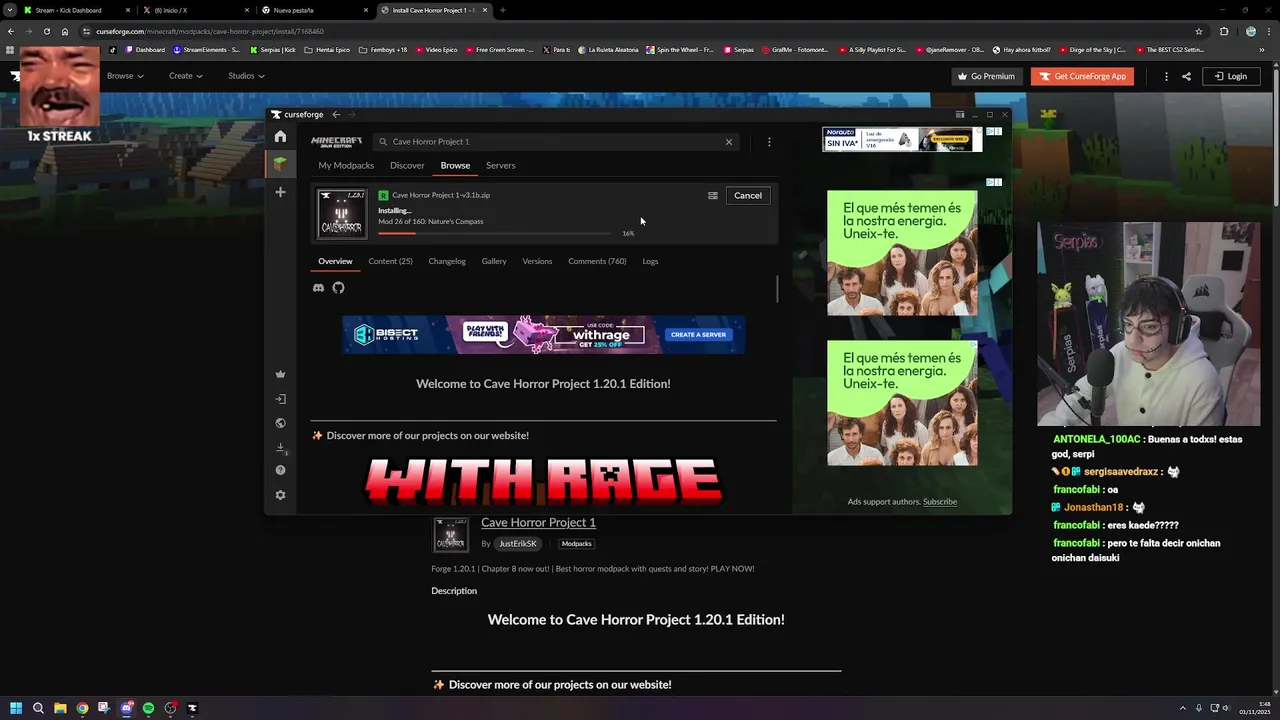The image size is (1280, 720).
Task: Open the Serpias | Kick bookmark
Action: pos(273,49)
